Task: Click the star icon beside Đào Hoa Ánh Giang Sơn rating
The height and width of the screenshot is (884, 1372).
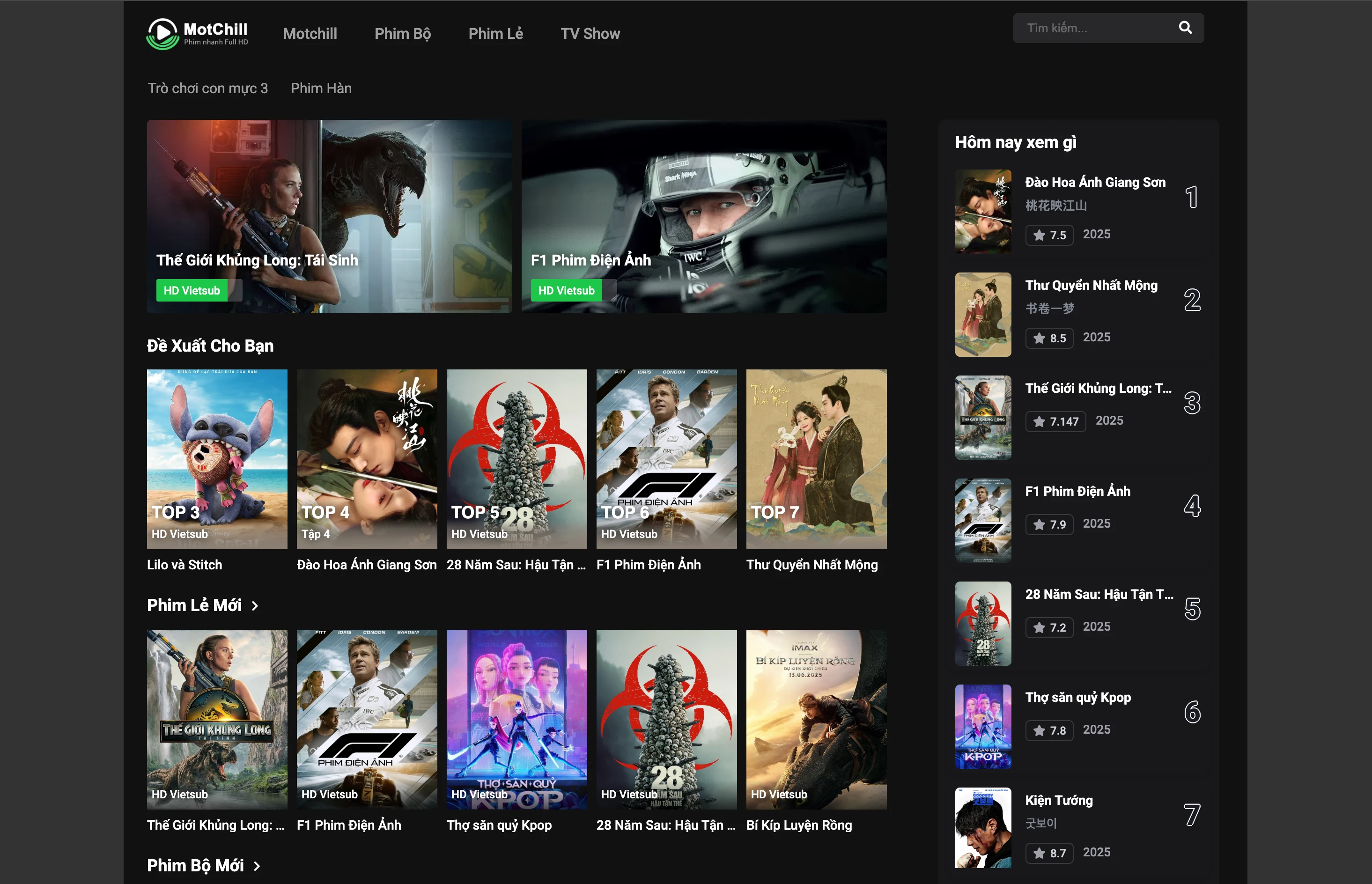Action: 1039,235
